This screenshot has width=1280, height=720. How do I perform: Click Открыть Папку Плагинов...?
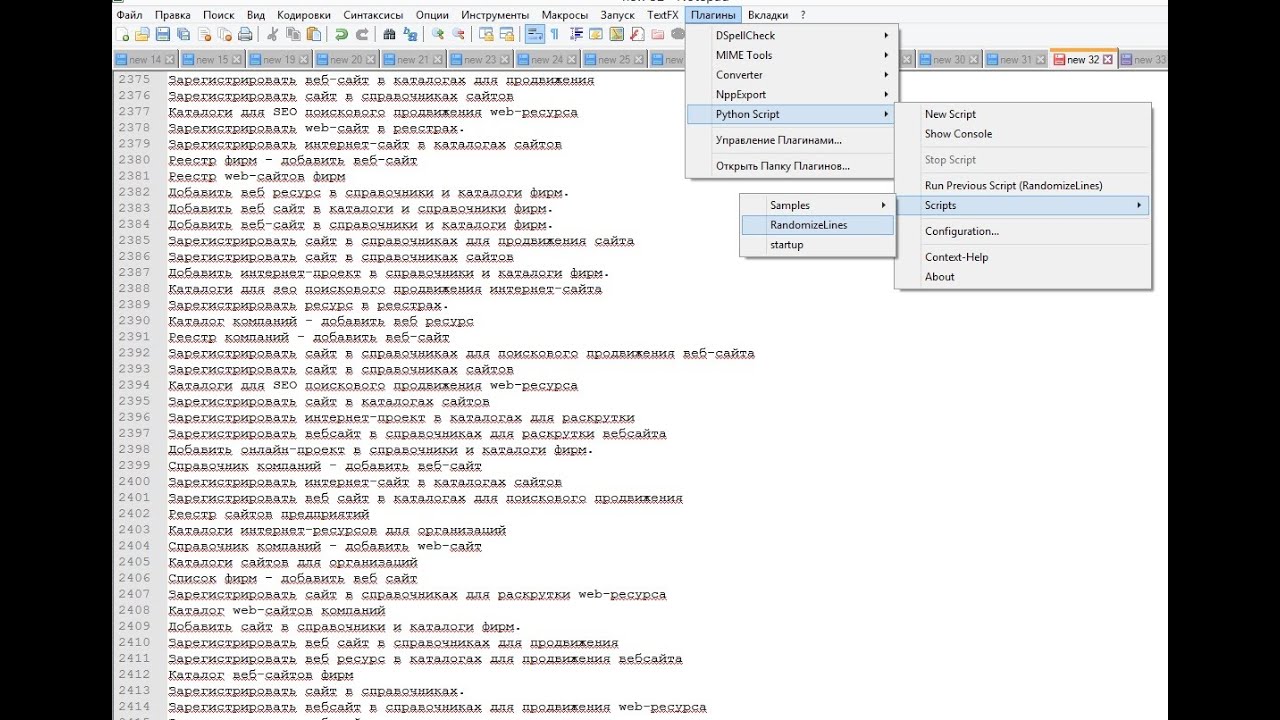[x=792, y=166]
